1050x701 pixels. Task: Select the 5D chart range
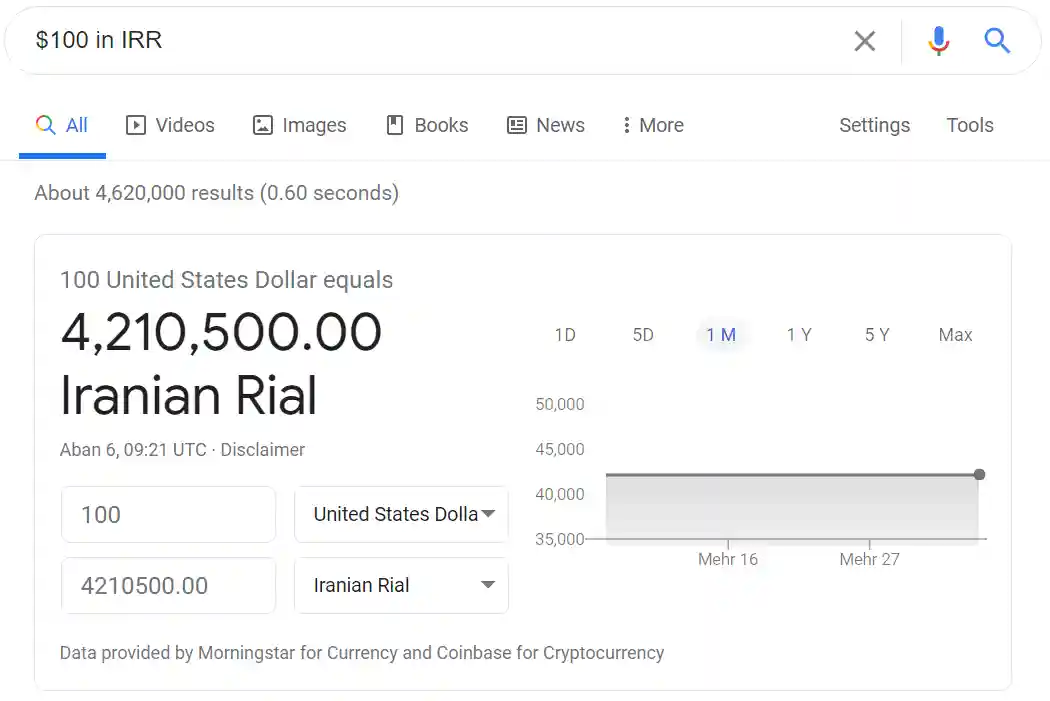click(643, 335)
